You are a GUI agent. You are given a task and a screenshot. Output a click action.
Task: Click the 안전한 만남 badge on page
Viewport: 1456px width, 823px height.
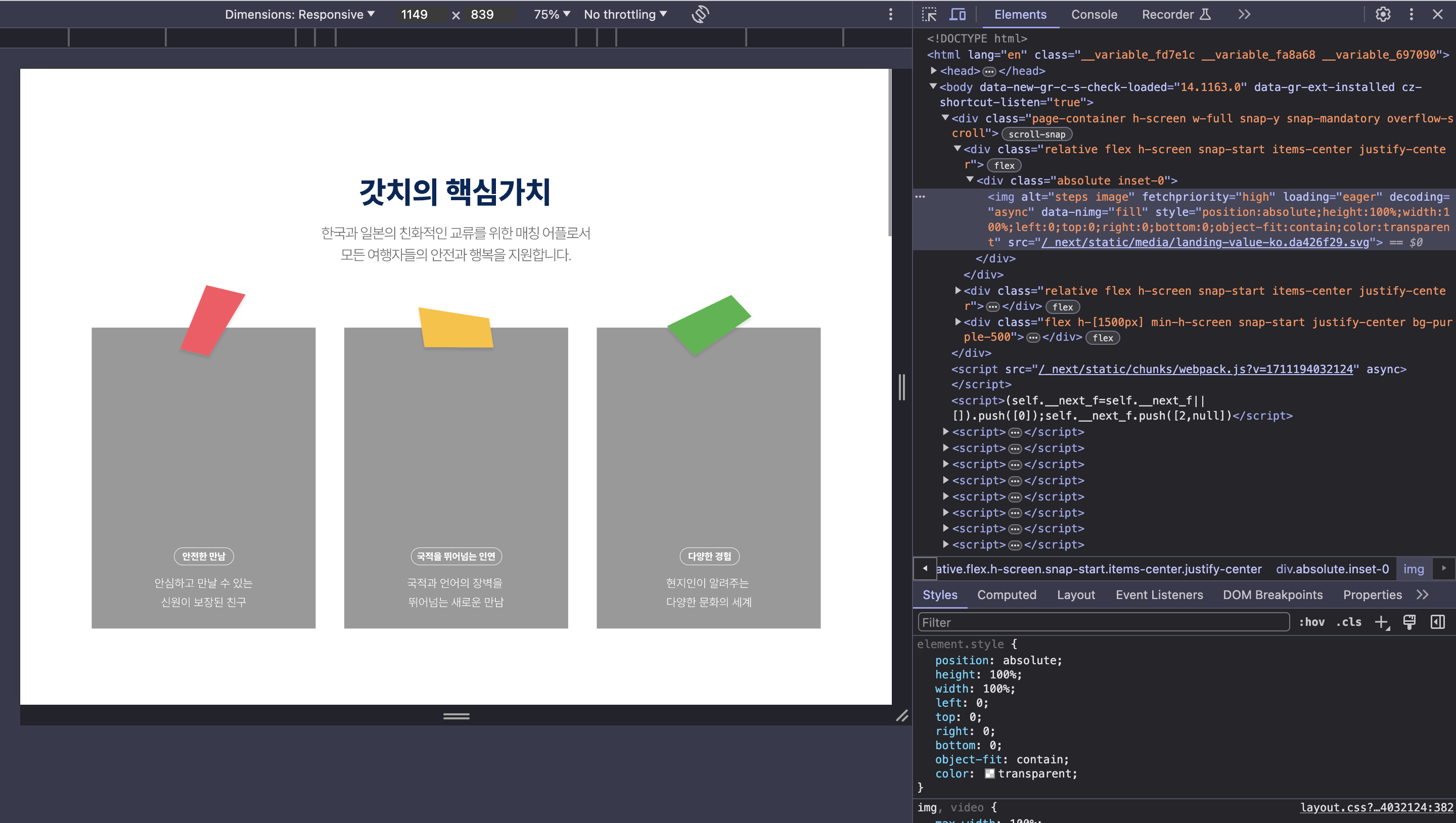pos(203,556)
